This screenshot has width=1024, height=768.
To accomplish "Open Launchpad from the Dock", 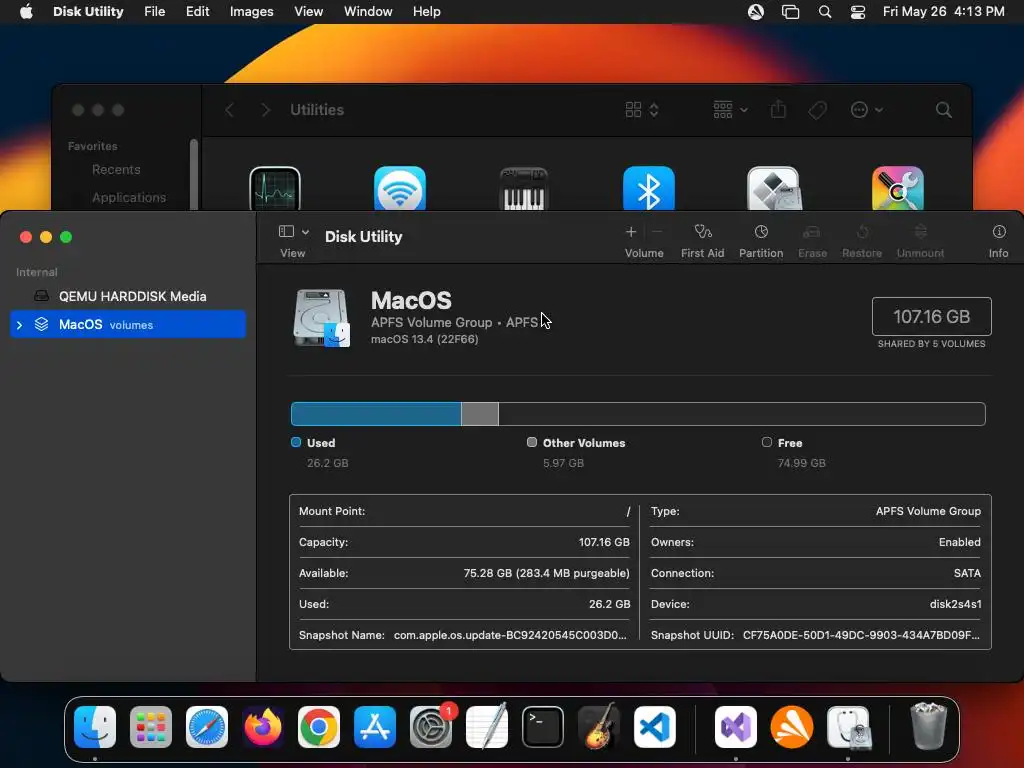I will [151, 727].
